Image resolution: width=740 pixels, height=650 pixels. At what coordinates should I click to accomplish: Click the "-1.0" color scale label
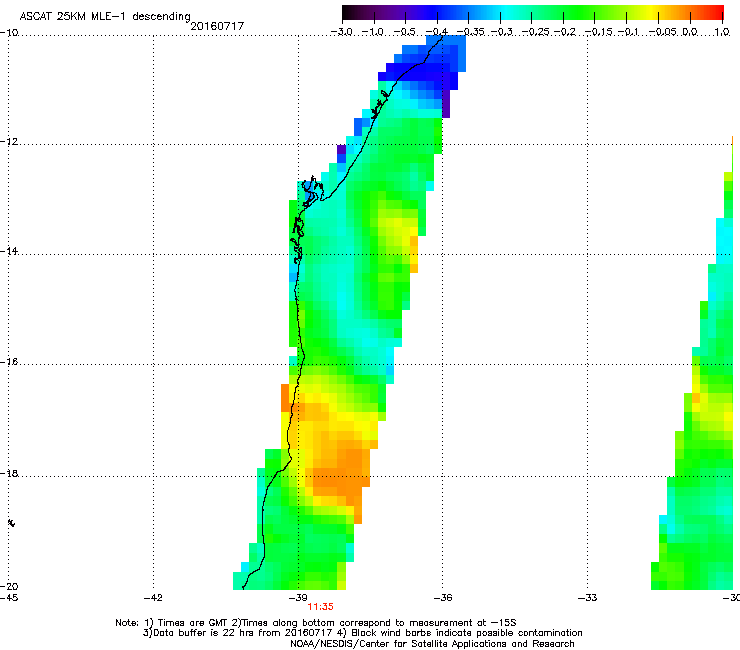pos(373,32)
